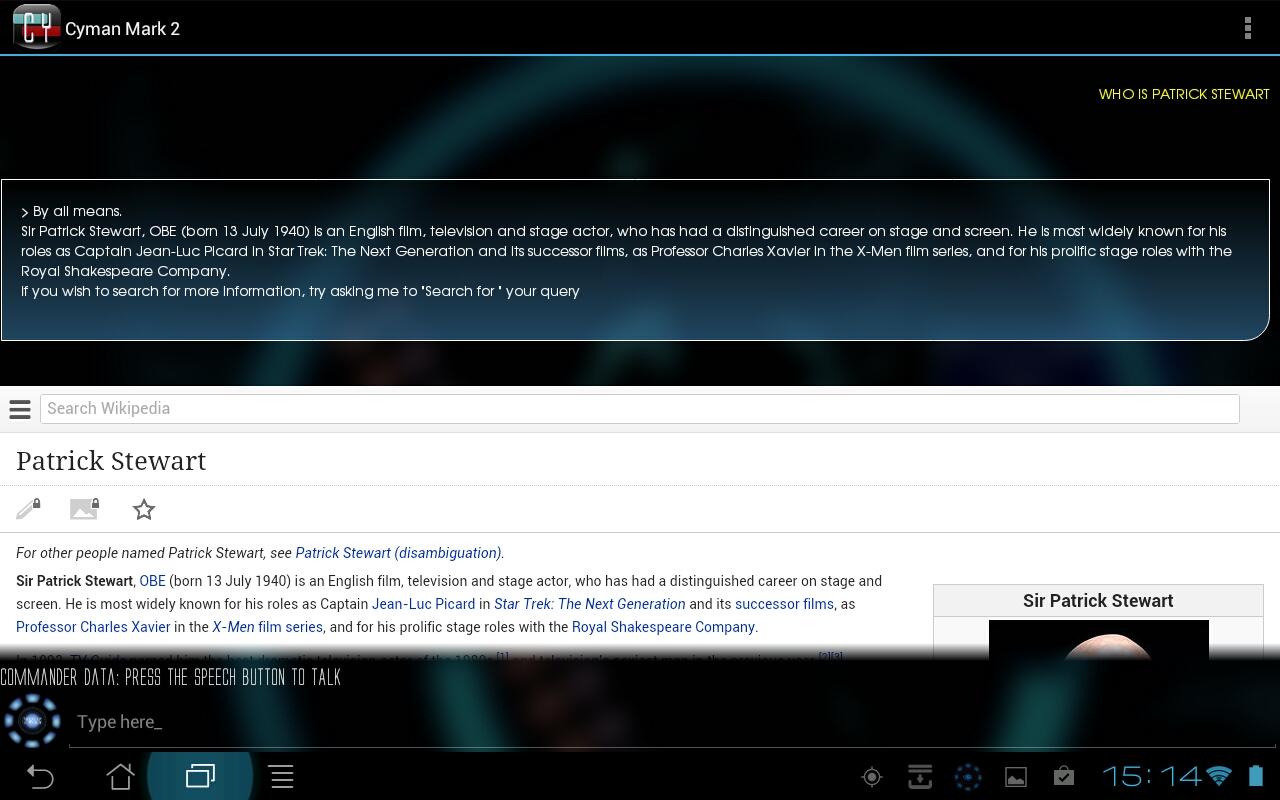Open the Wikipedia hamburger menu
Image resolution: width=1280 pixels, height=800 pixels.
(19, 409)
